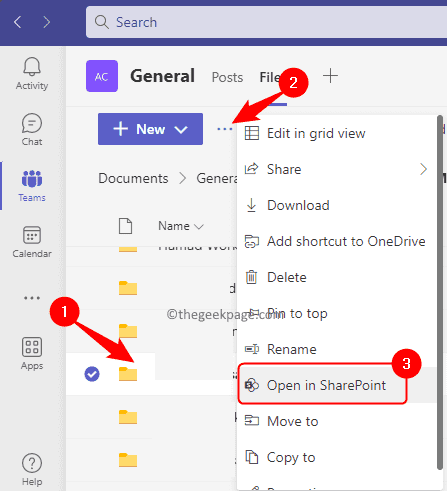The image size is (447, 491).
Task: Choose Pin to top
Action: 337,313
